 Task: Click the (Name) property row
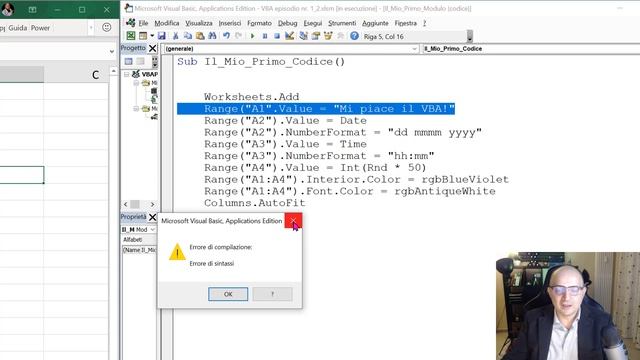click(x=139, y=250)
